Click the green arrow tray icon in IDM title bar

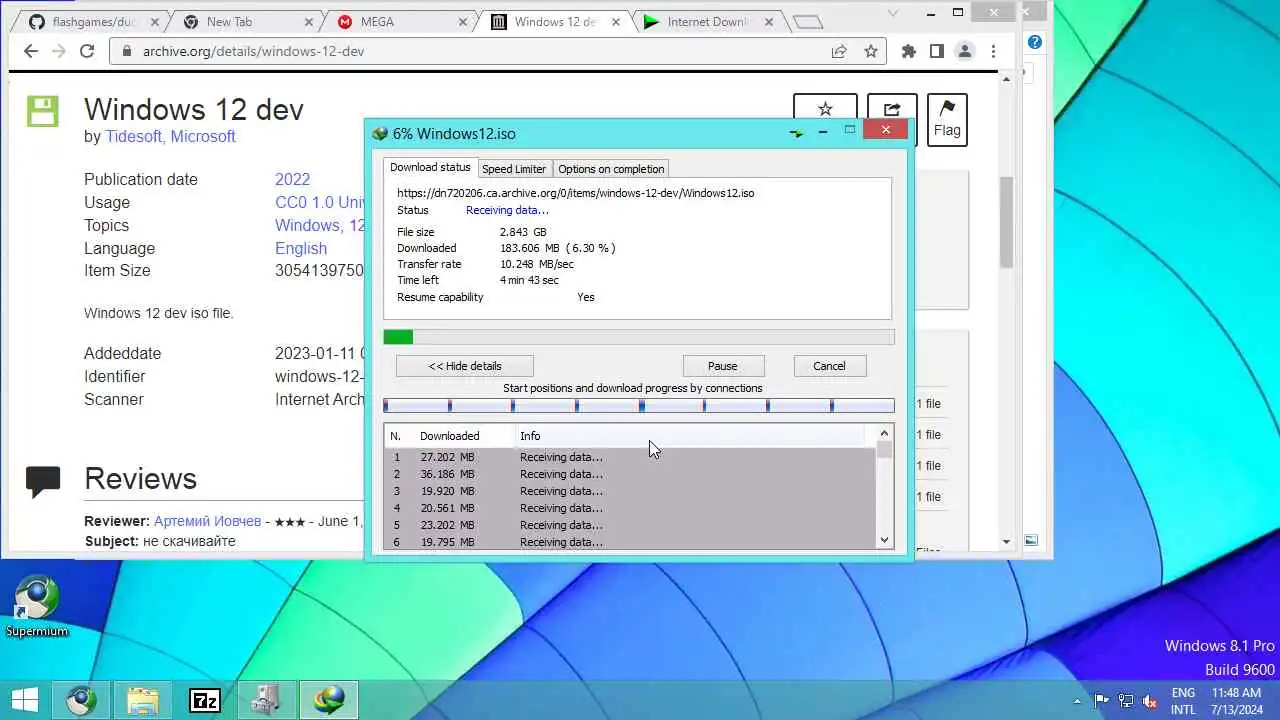click(796, 132)
